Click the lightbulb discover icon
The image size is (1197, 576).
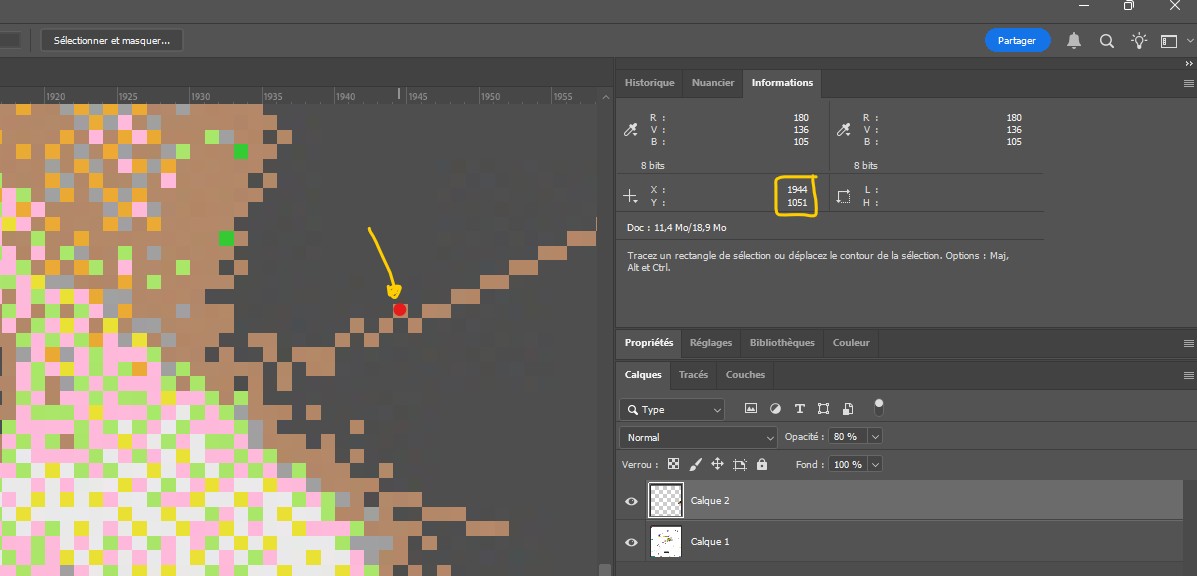(x=1138, y=41)
